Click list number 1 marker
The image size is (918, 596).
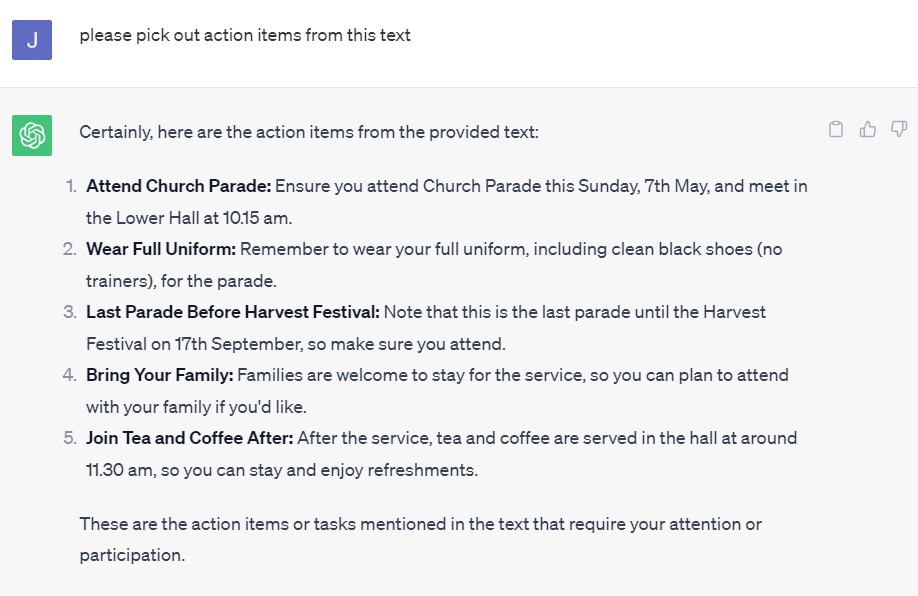(70, 186)
